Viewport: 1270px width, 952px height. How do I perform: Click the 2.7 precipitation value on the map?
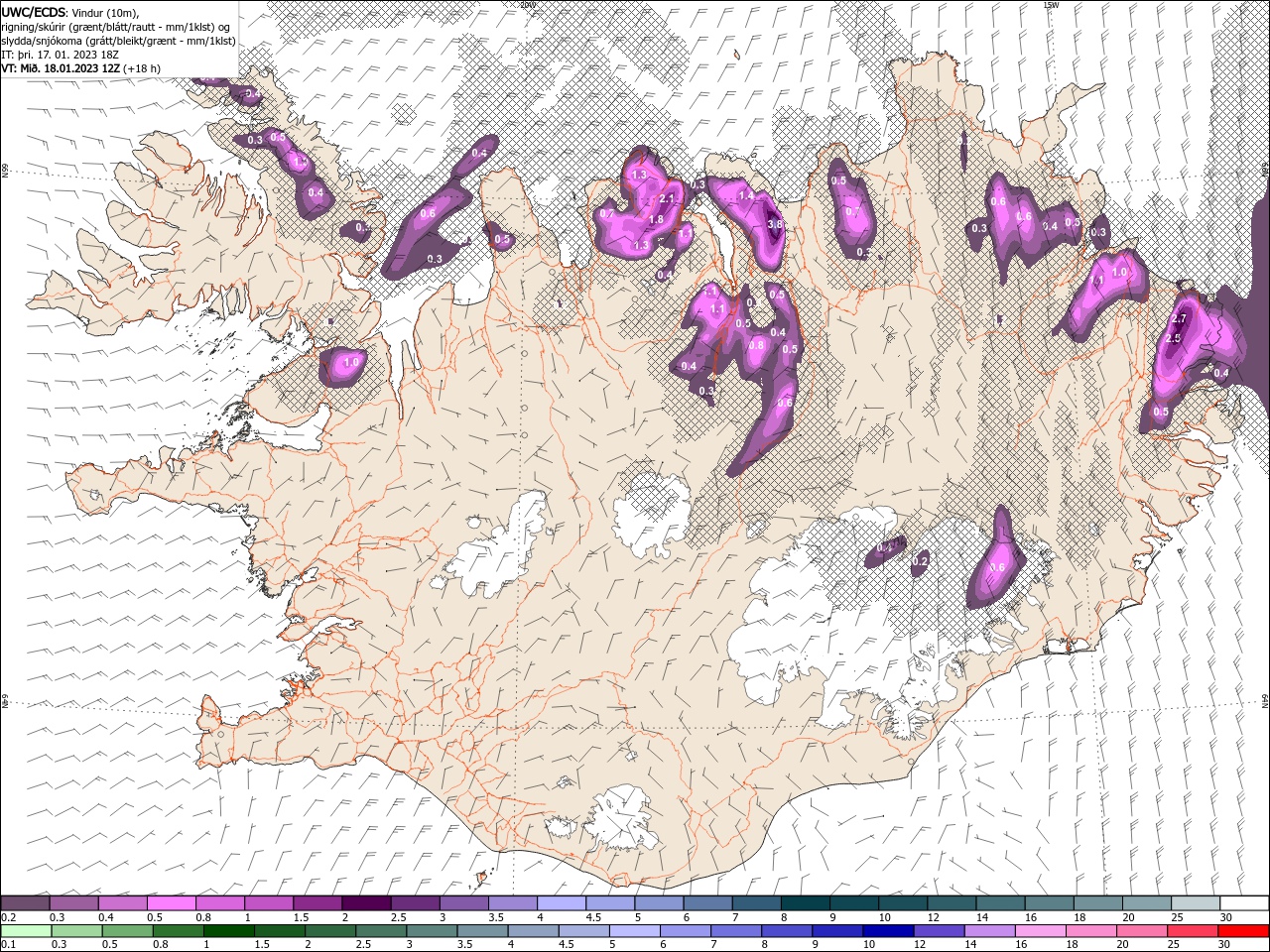pos(1180,319)
